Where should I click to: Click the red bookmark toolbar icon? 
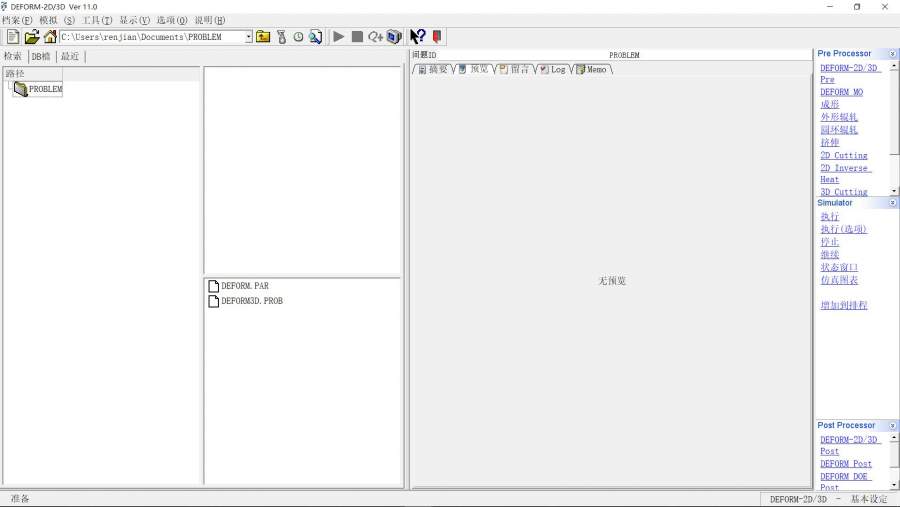(x=437, y=37)
